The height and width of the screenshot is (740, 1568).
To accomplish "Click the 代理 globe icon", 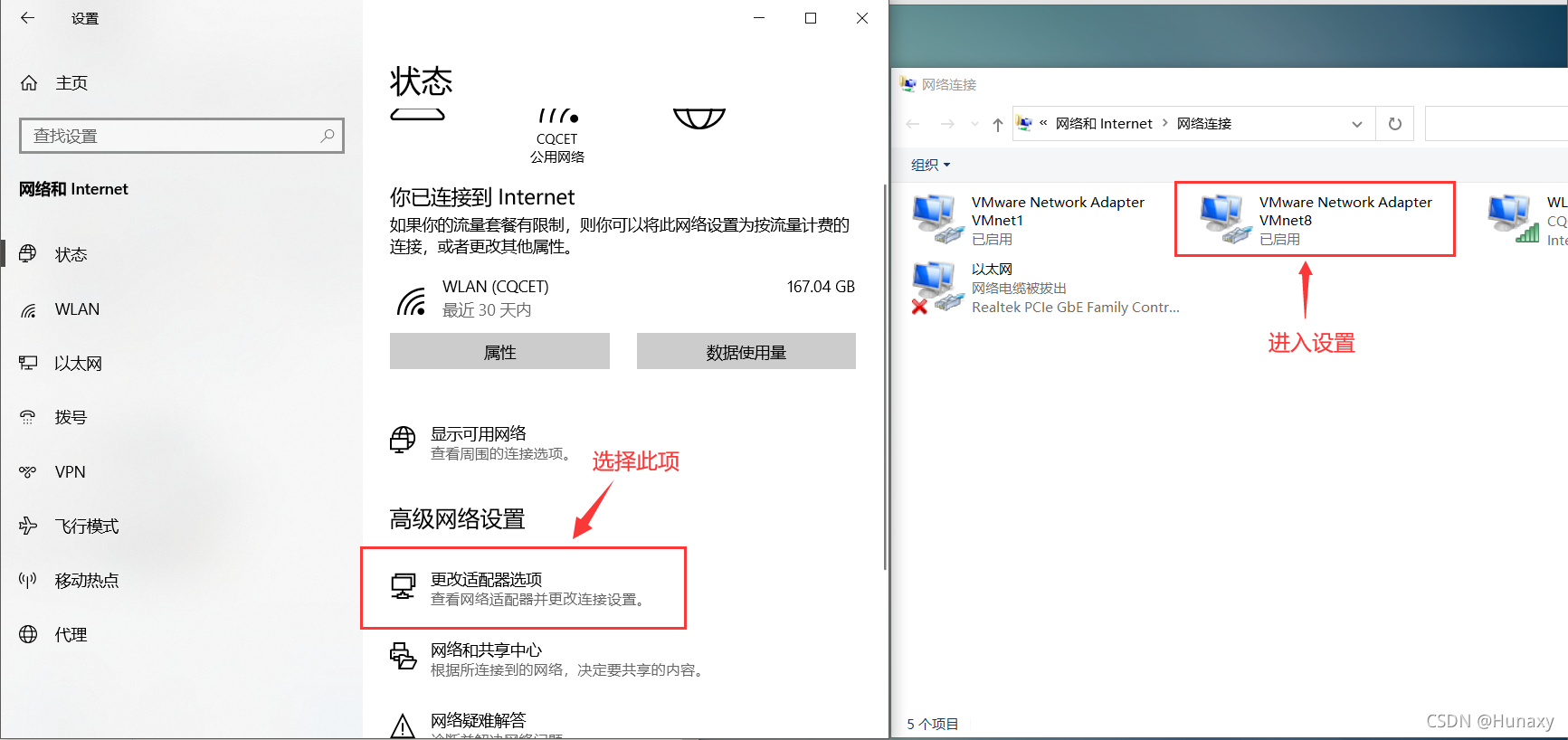I will 28,634.
